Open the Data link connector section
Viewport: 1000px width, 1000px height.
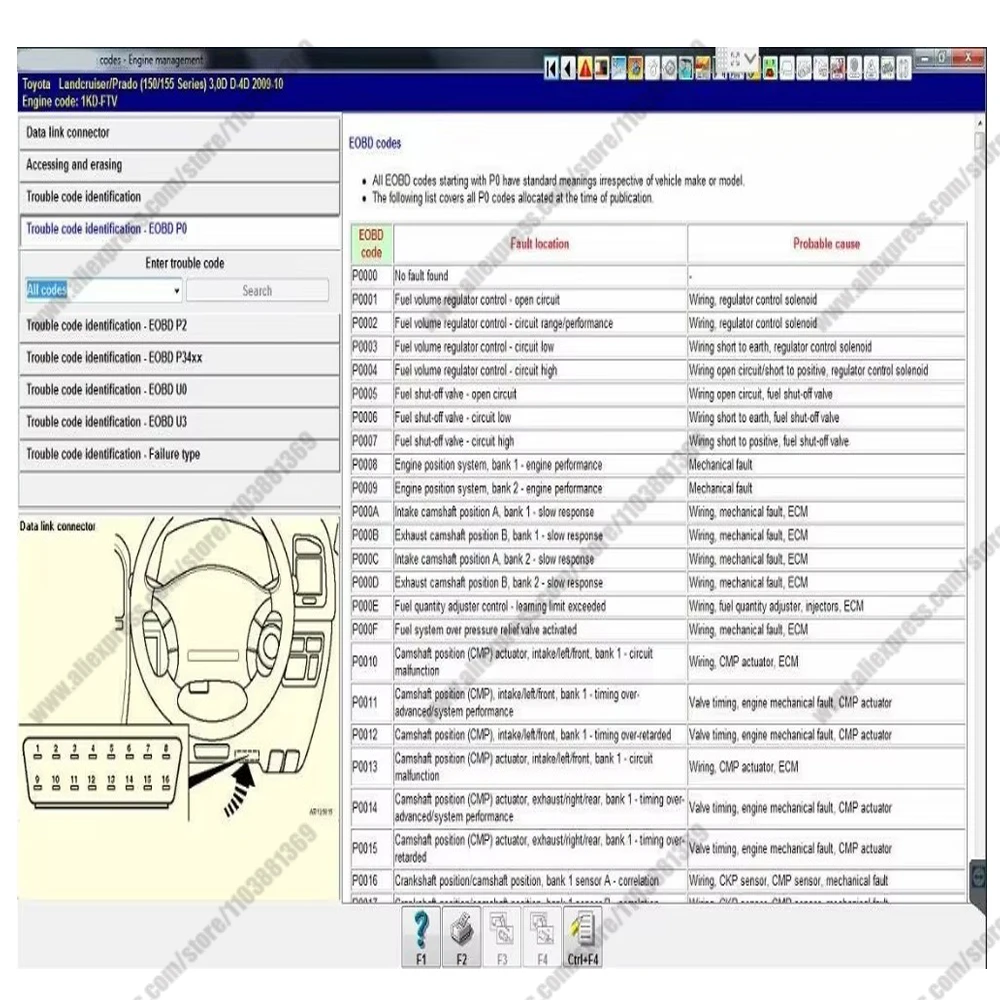tap(179, 133)
